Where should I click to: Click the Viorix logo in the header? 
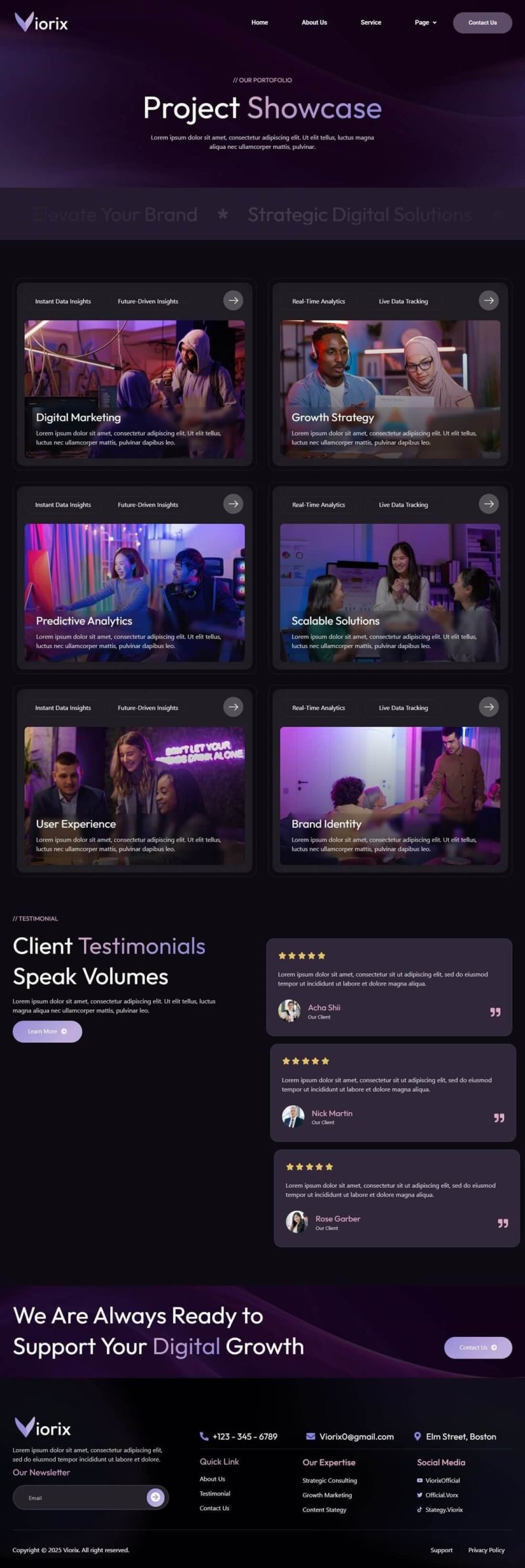pos(41,23)
